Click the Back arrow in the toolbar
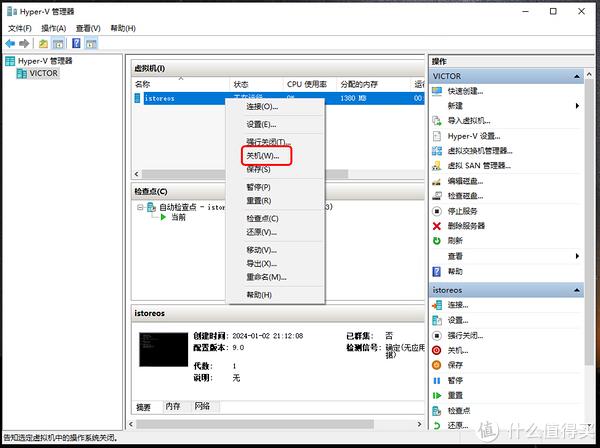The image size is (600, 448). click(10, 44)
